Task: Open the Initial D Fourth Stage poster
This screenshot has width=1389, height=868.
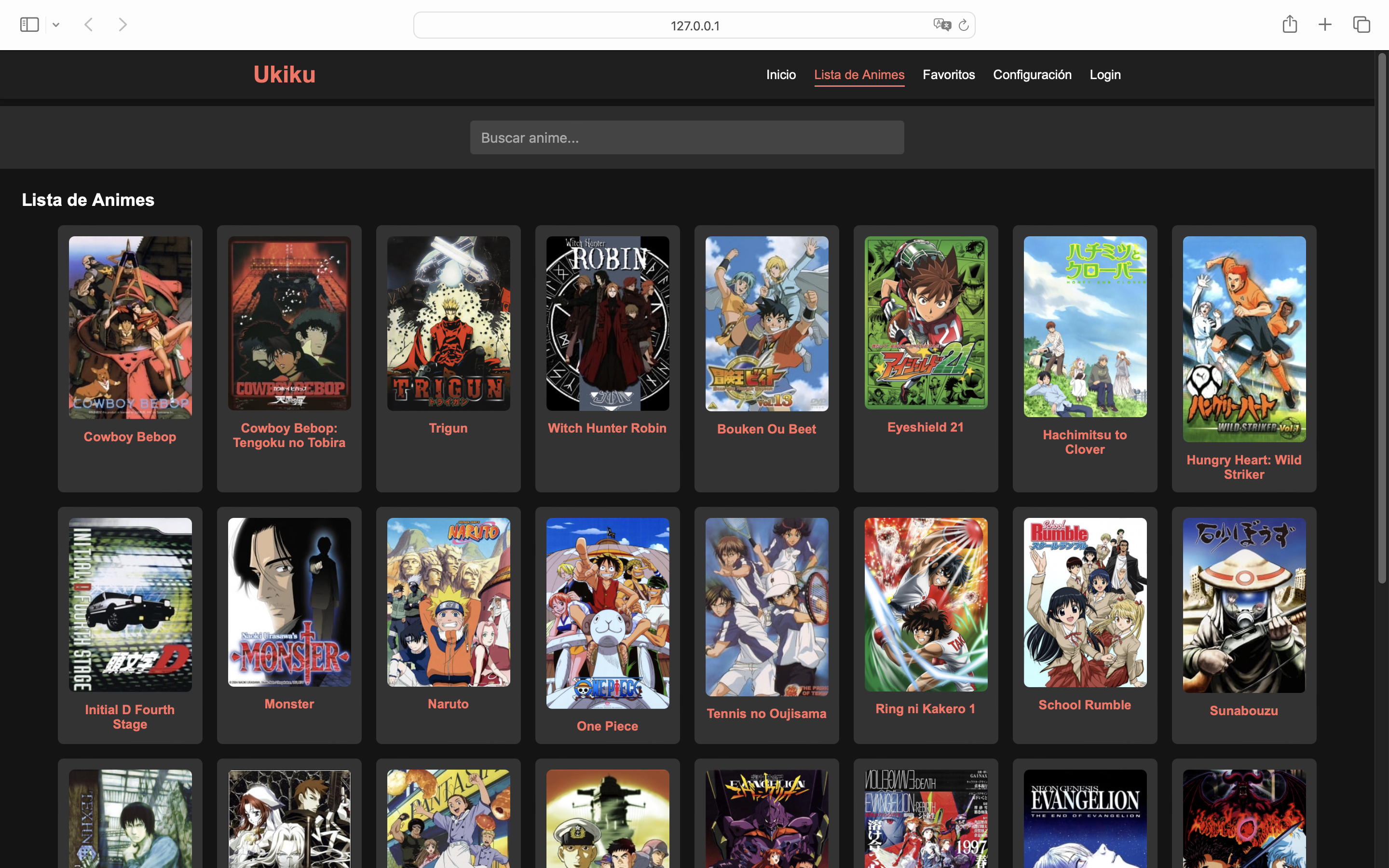Action: point(130,605)
